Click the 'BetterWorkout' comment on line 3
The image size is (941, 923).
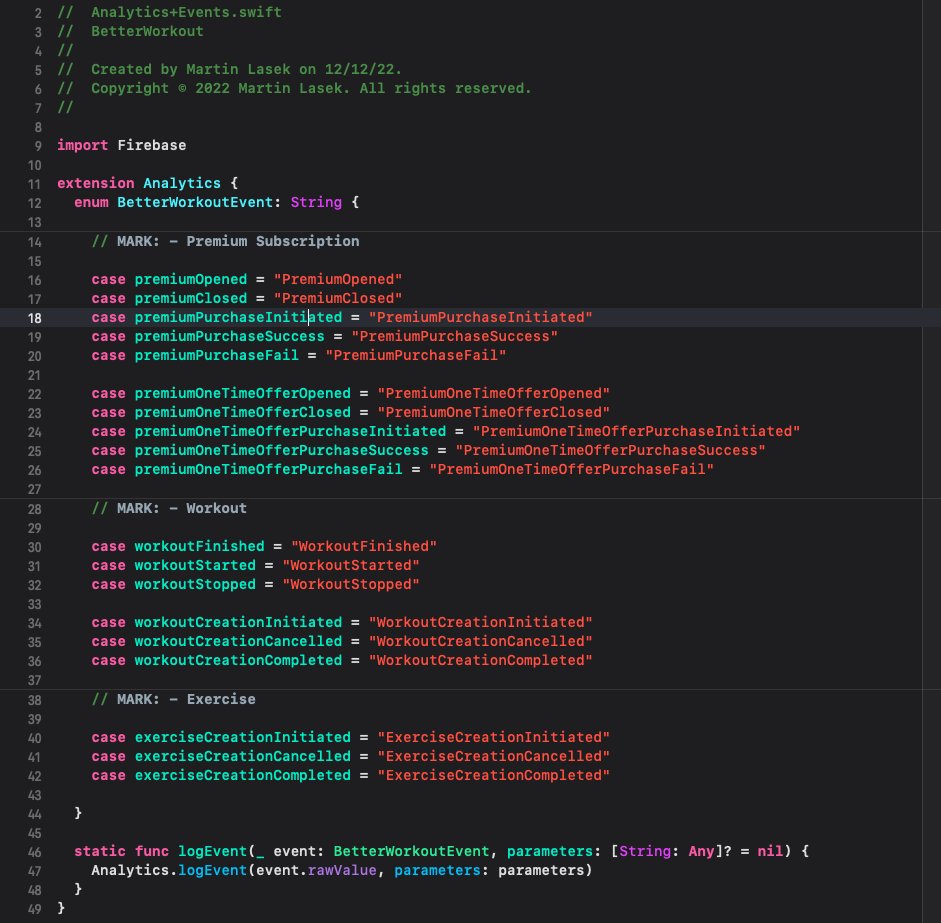(147, 31)
